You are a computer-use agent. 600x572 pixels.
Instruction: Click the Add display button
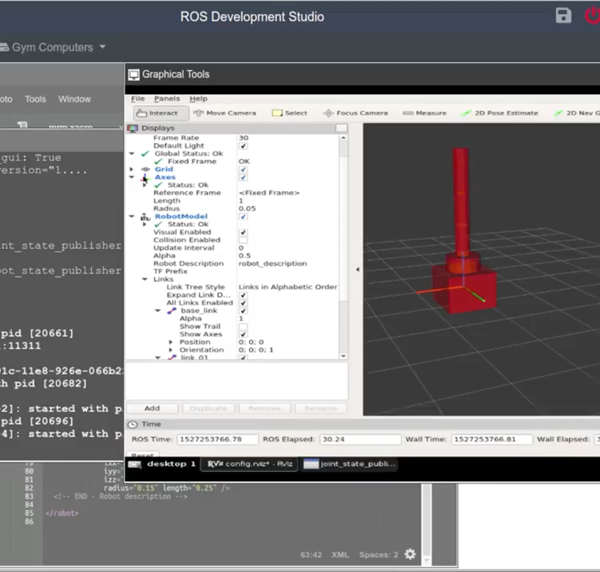tap(152, 408)
